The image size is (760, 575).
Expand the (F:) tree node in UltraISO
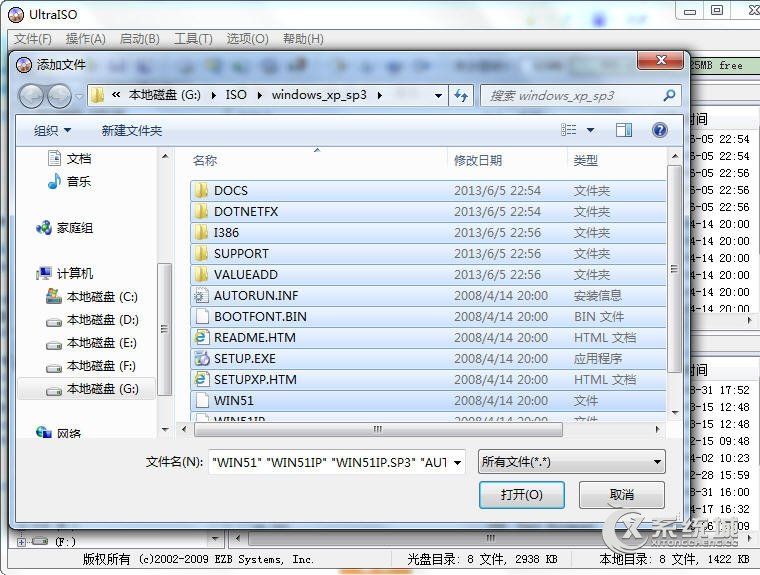pos(21,542)
